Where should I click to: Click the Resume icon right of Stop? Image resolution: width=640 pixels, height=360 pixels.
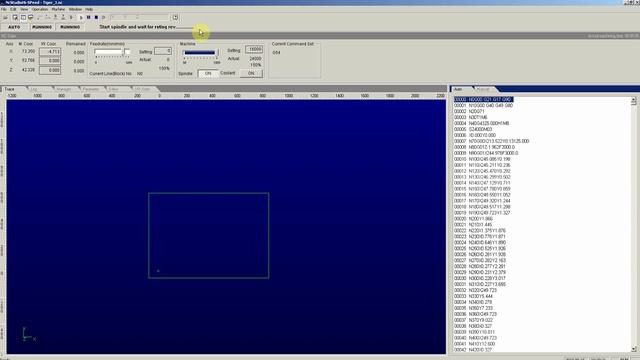tap(104, 18)
